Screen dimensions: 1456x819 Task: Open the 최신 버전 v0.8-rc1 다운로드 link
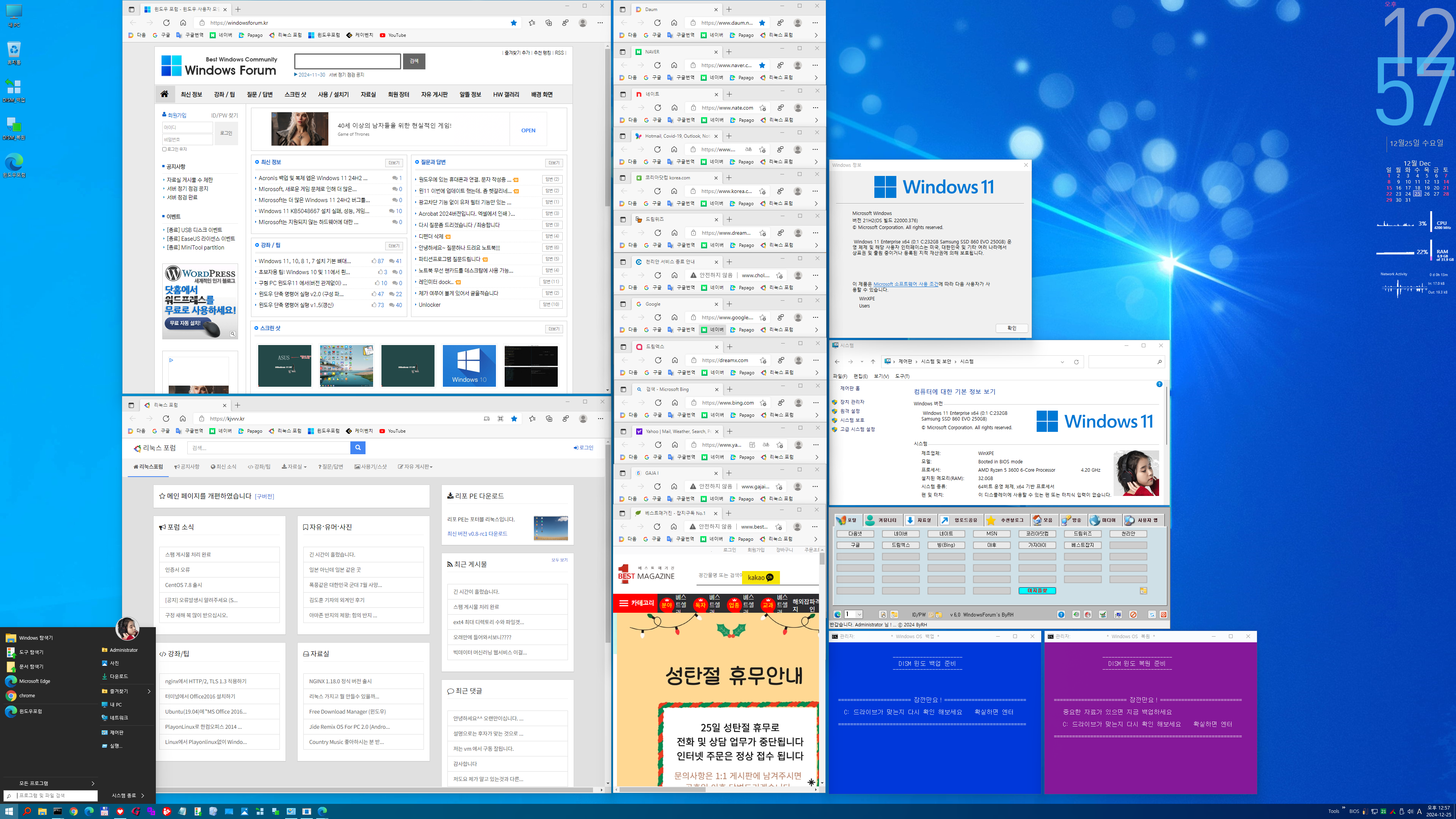[x=477, y=533]
